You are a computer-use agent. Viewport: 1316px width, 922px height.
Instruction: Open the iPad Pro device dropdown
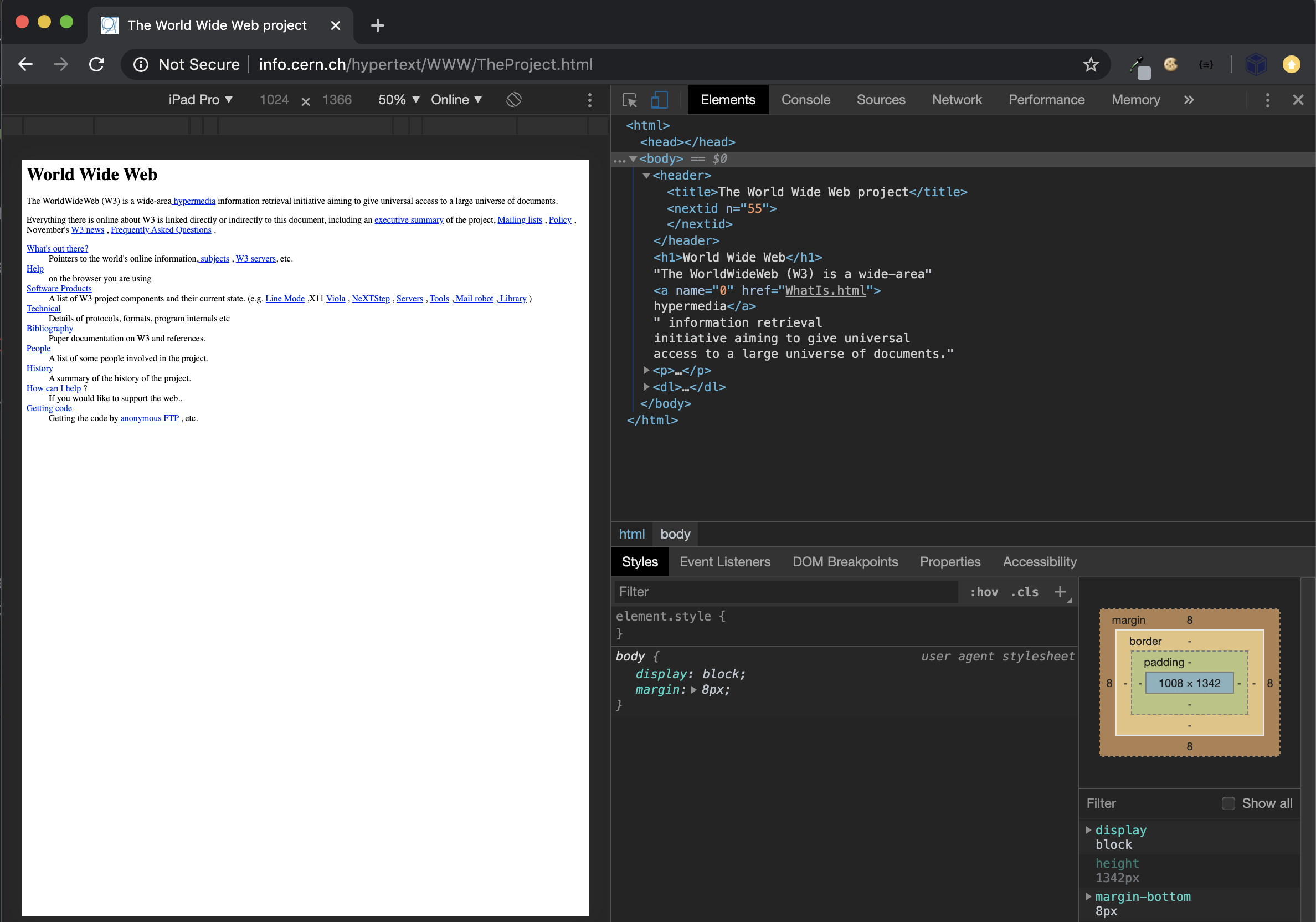pyautogui.click(x=200, y=100)
